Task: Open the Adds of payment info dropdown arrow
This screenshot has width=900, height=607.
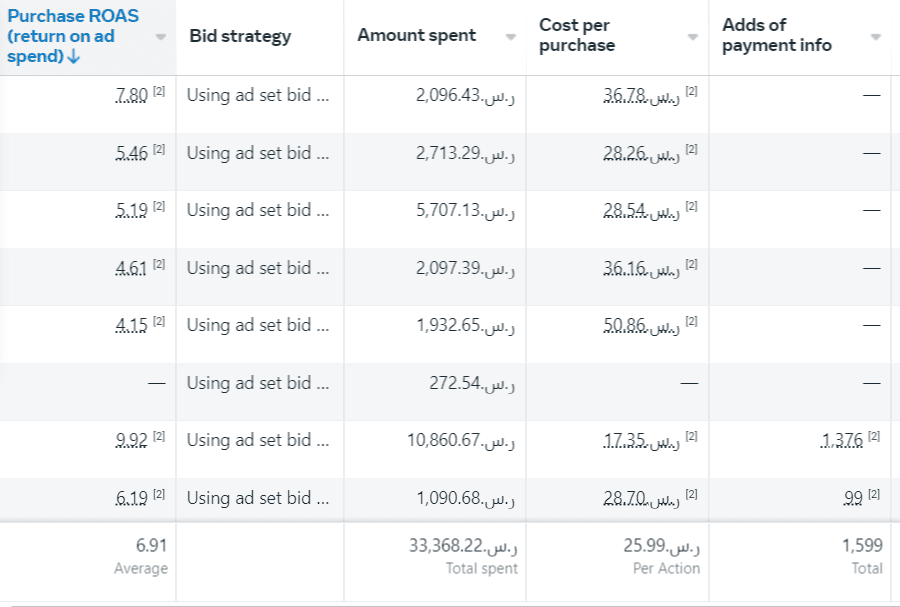Action: point(876,37)
